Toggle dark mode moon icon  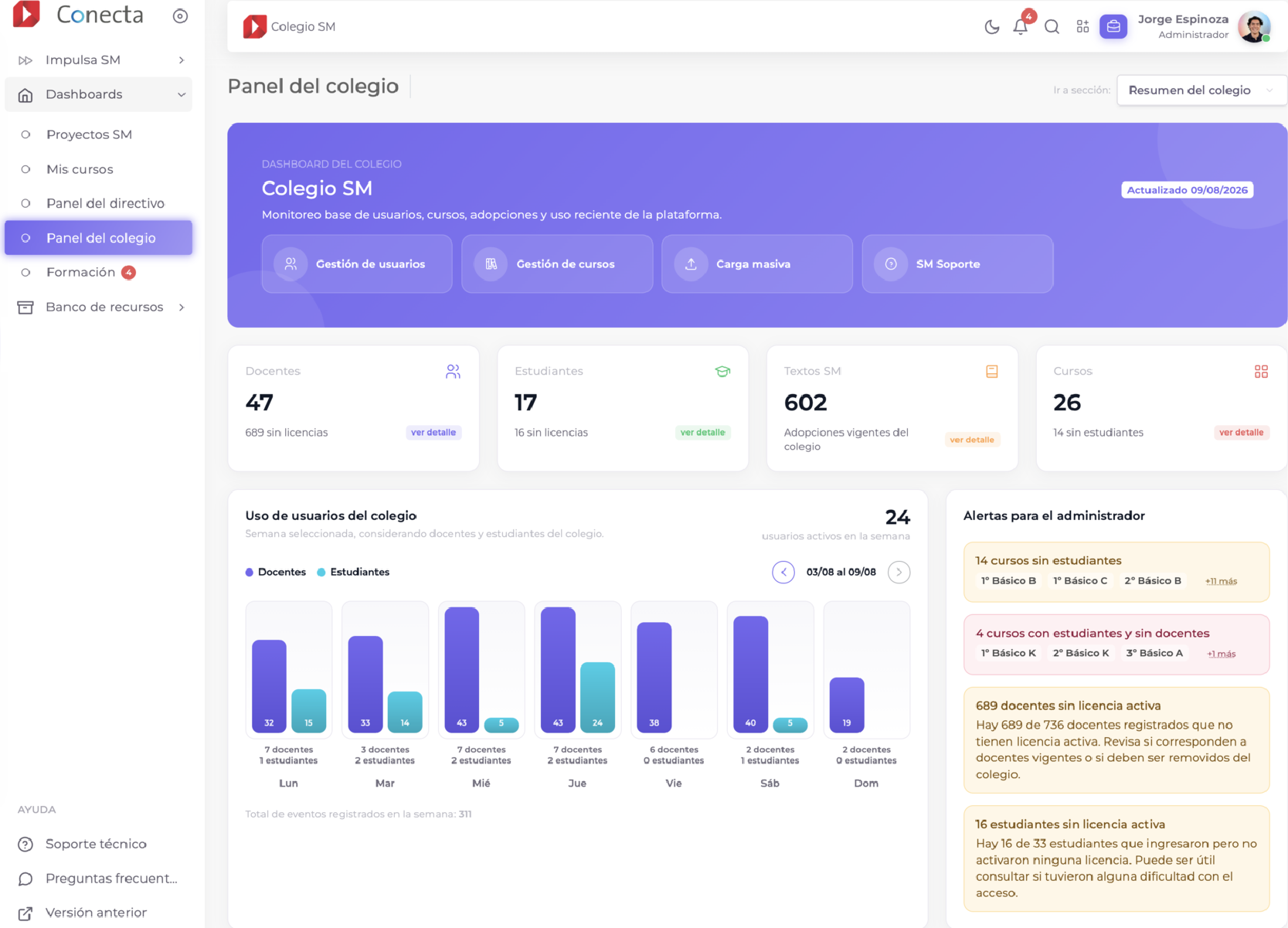click(991, 27)
